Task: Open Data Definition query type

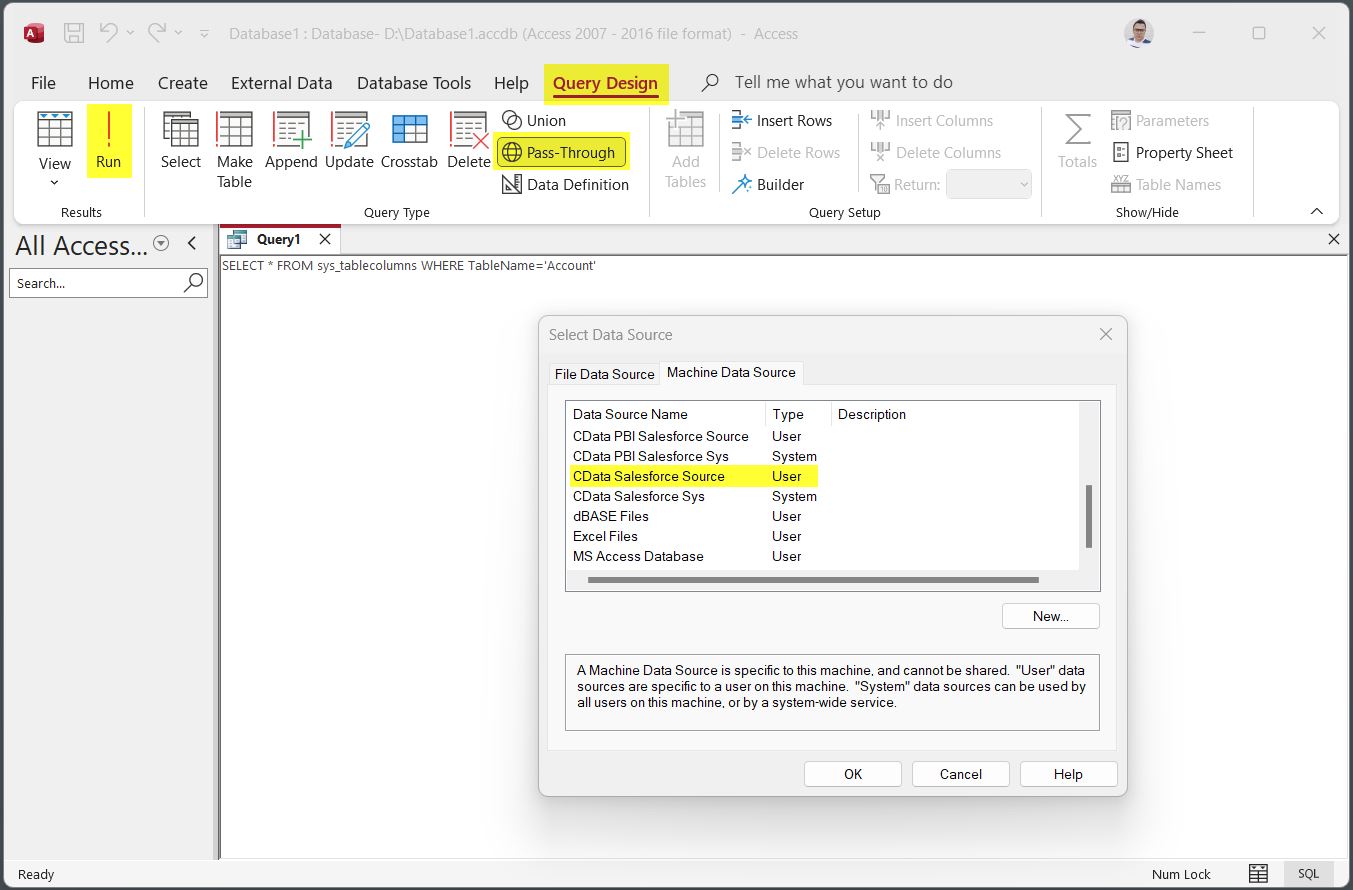Action: click(566, 185)
